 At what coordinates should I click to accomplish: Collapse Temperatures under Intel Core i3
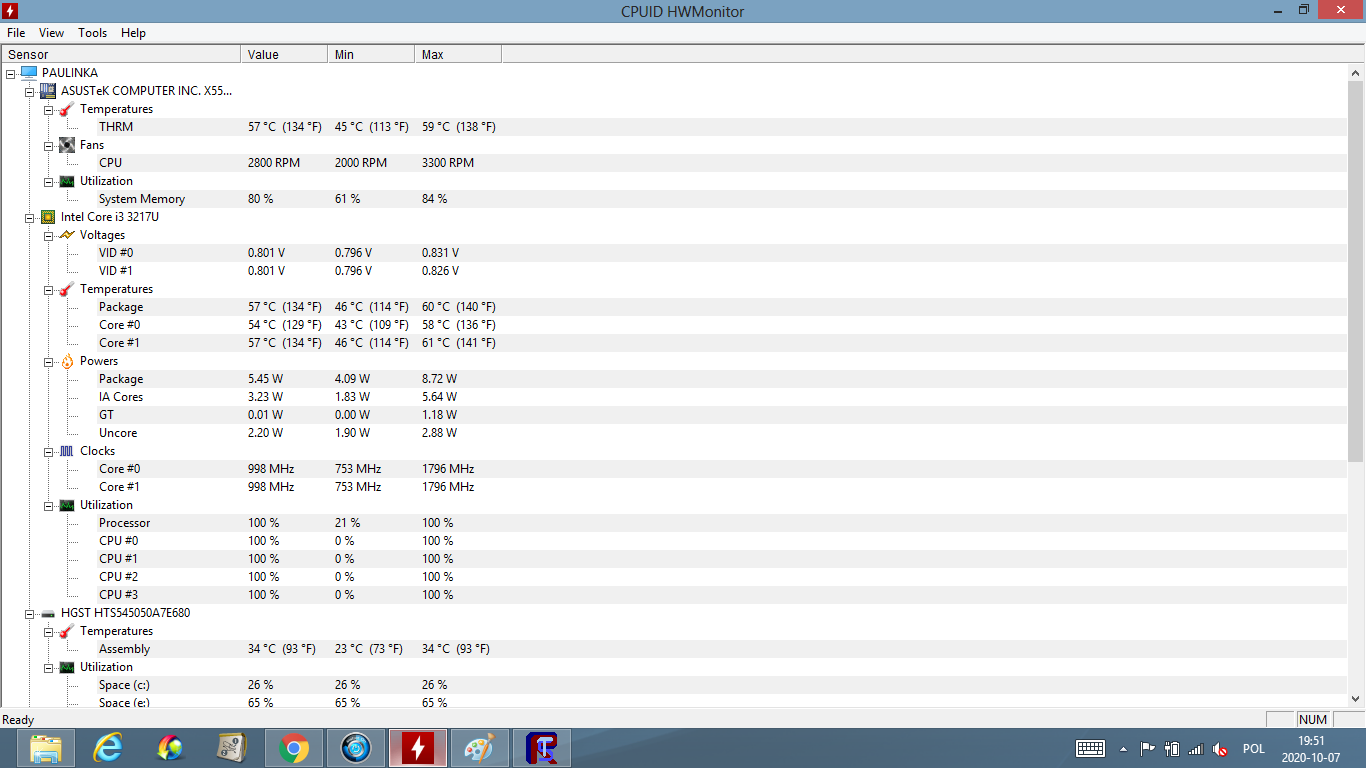[49, 289]
